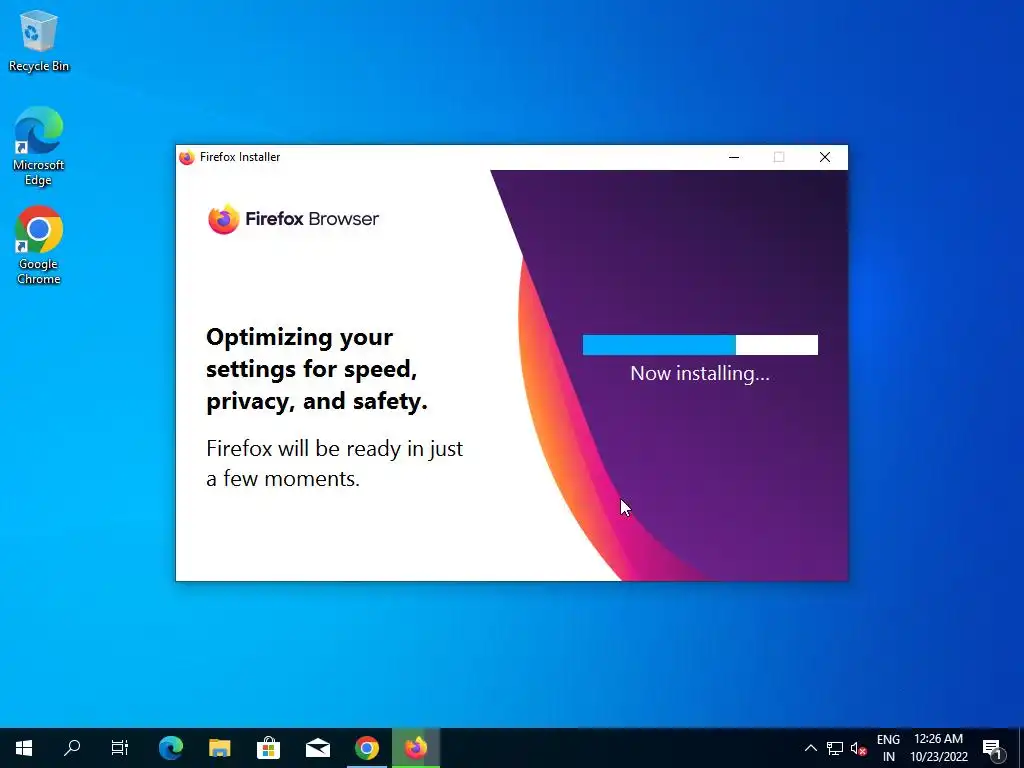The image size is (1024, 768).
Task: Click the 'Firefox Installer' window title
Action: click(240, 157)
